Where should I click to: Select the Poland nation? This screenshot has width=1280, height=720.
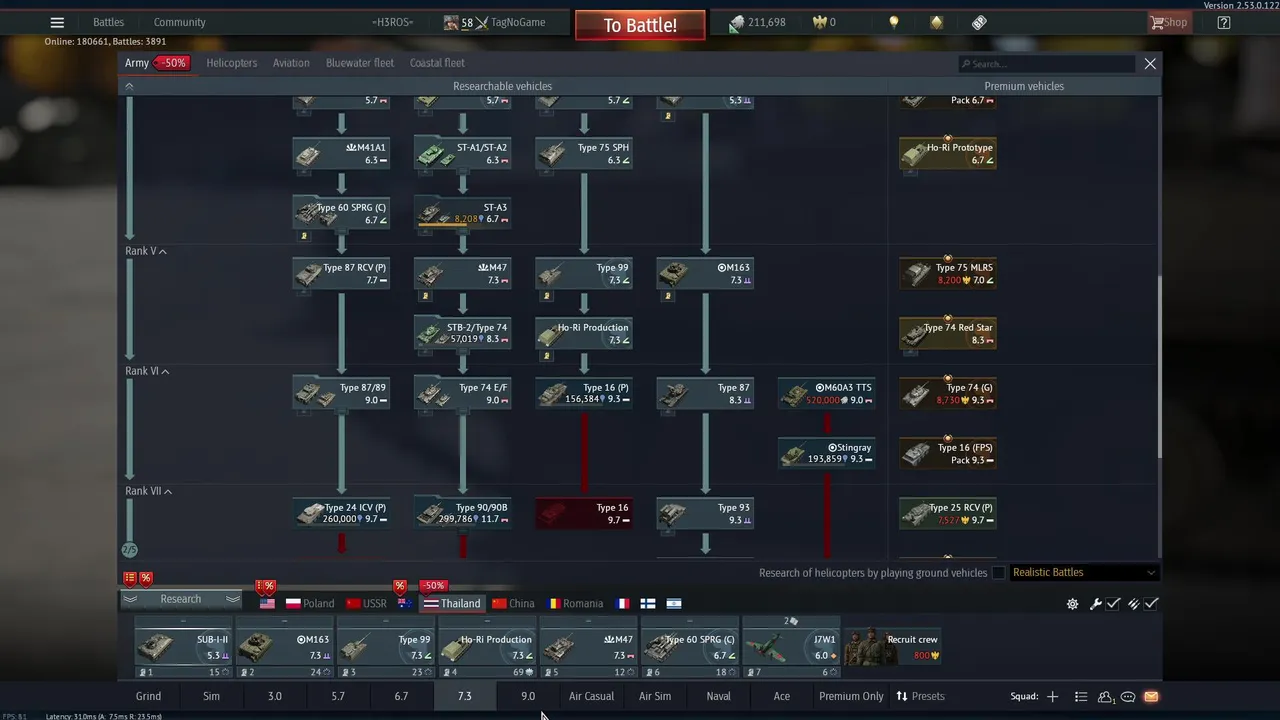coord(310,604)
